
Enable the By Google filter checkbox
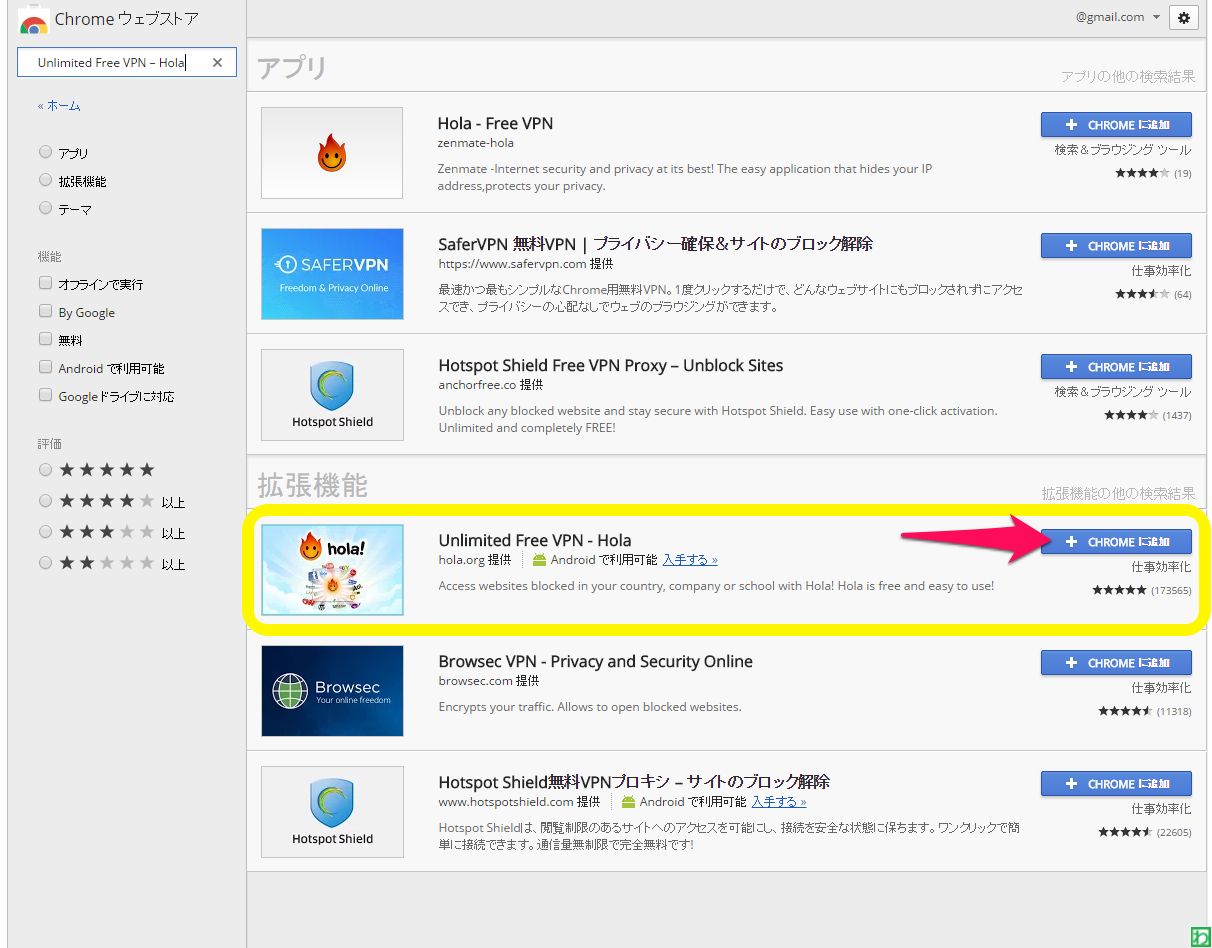pos(45,311)
